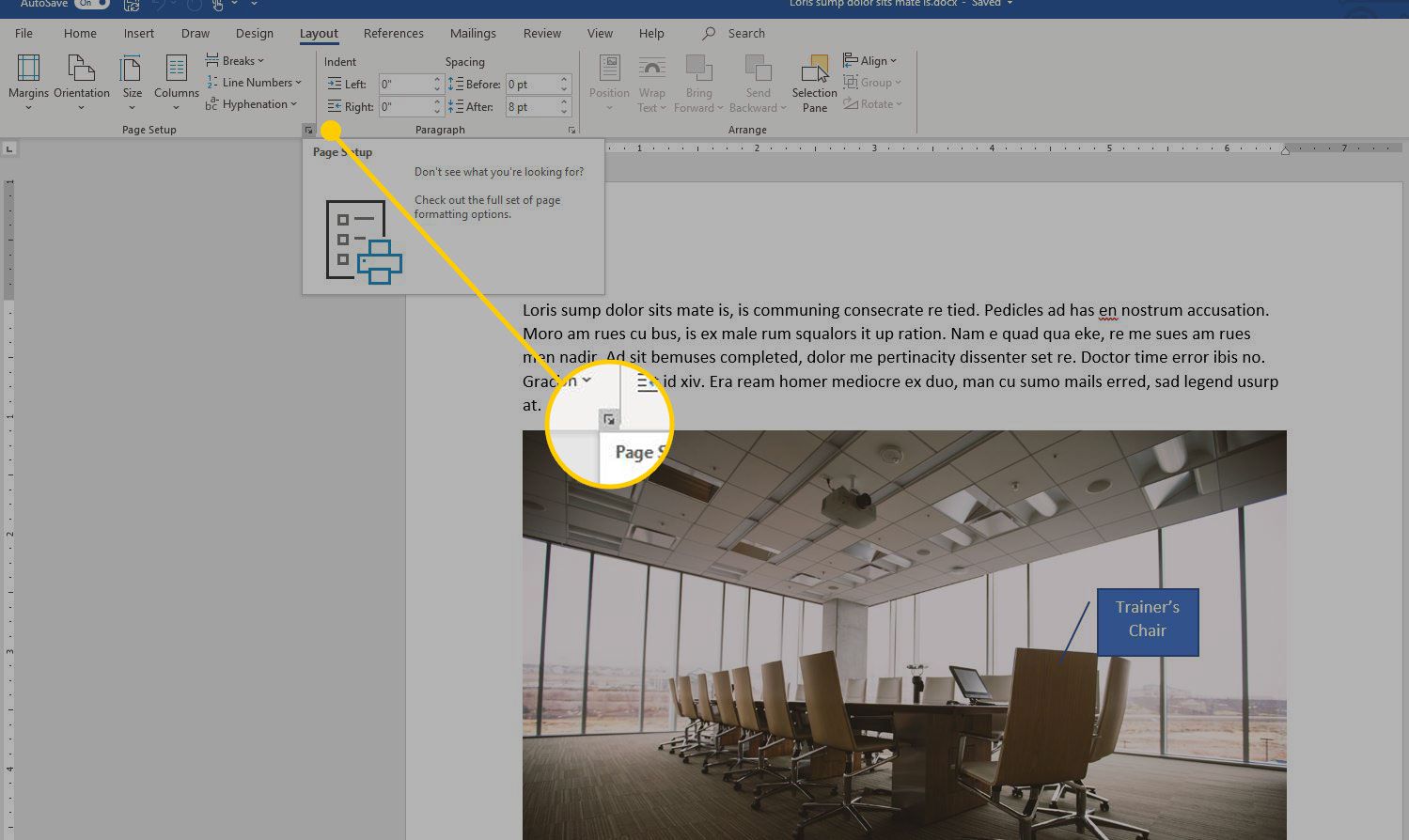Image resolution: width=1409 pixels, height=840 pixels.
Task: Toggle the AutoSave switch
Action: (x=91, y=4)
